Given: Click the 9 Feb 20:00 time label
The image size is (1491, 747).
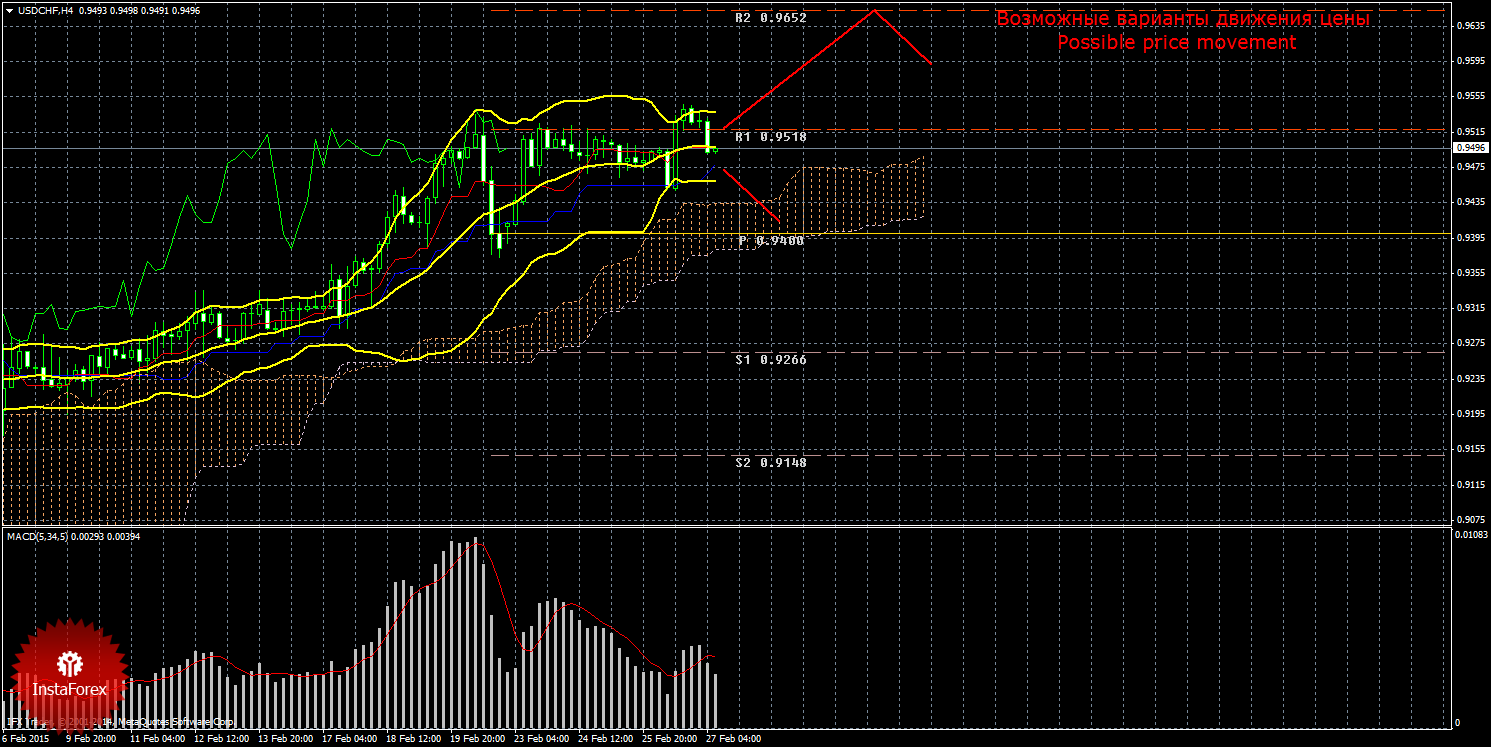Looking at the screenshot, I should pyautogui.click(x=93, y=740).
